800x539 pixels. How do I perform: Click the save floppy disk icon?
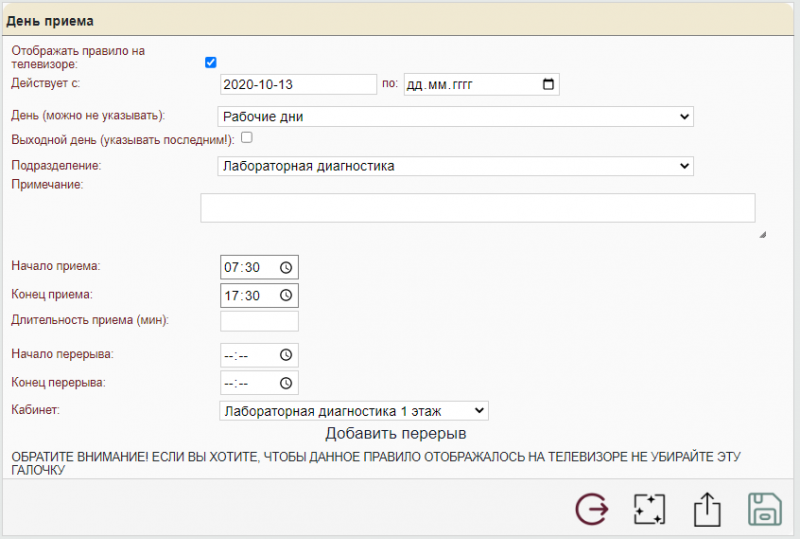pos(765,508)
